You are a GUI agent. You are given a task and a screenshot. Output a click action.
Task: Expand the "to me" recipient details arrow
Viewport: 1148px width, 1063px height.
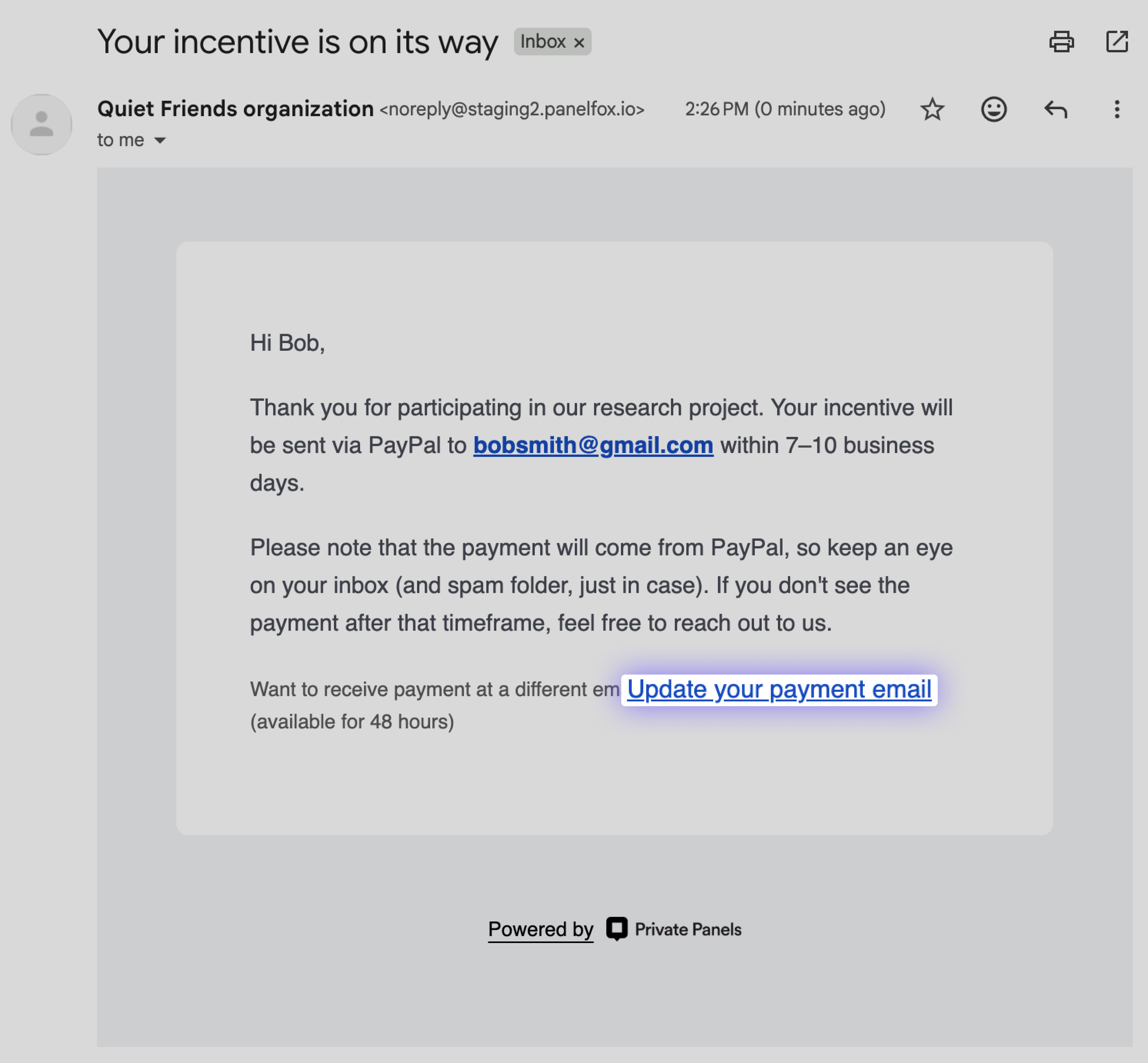[160, 140]
